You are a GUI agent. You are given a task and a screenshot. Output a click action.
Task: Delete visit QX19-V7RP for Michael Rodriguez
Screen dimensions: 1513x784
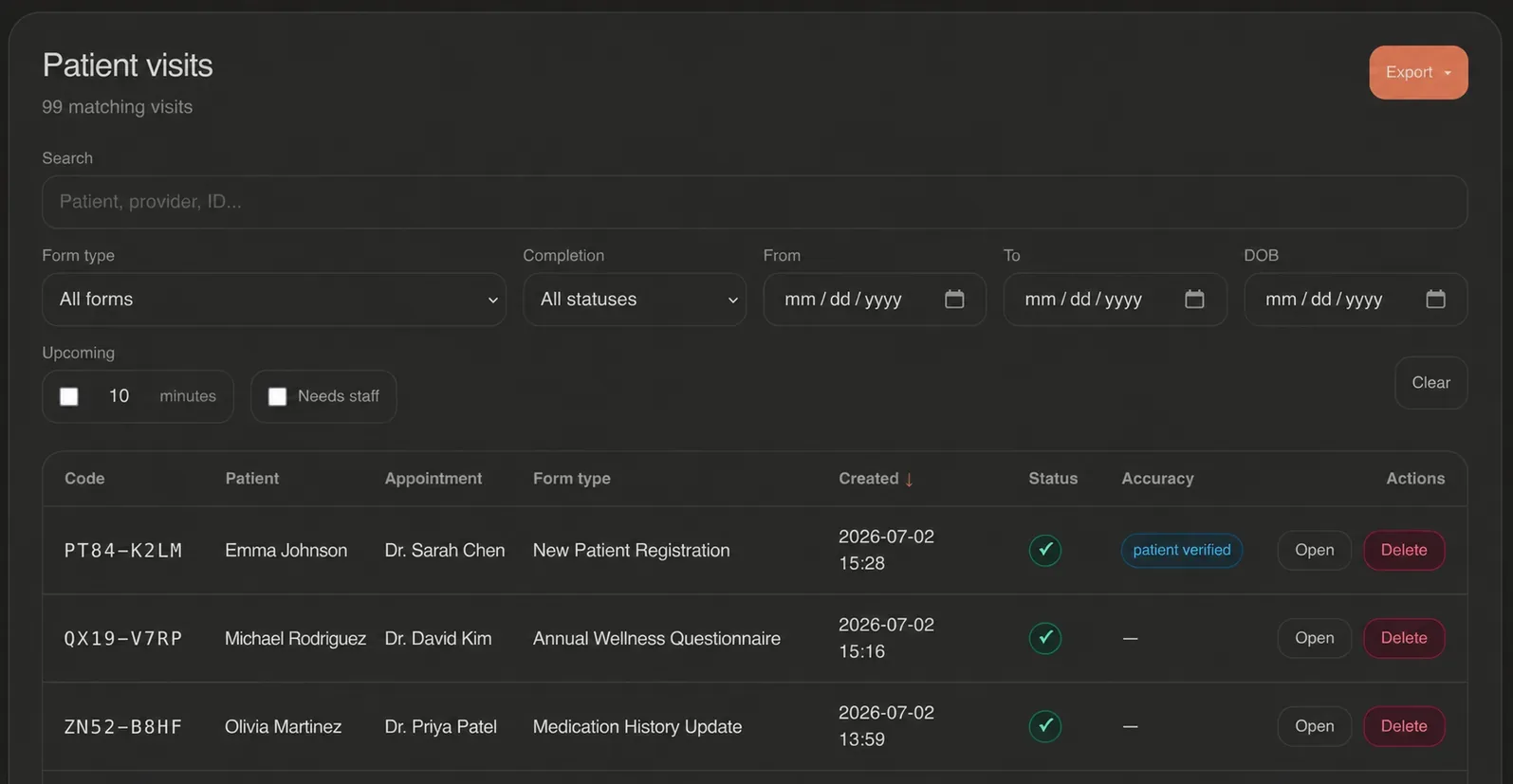1404,638
